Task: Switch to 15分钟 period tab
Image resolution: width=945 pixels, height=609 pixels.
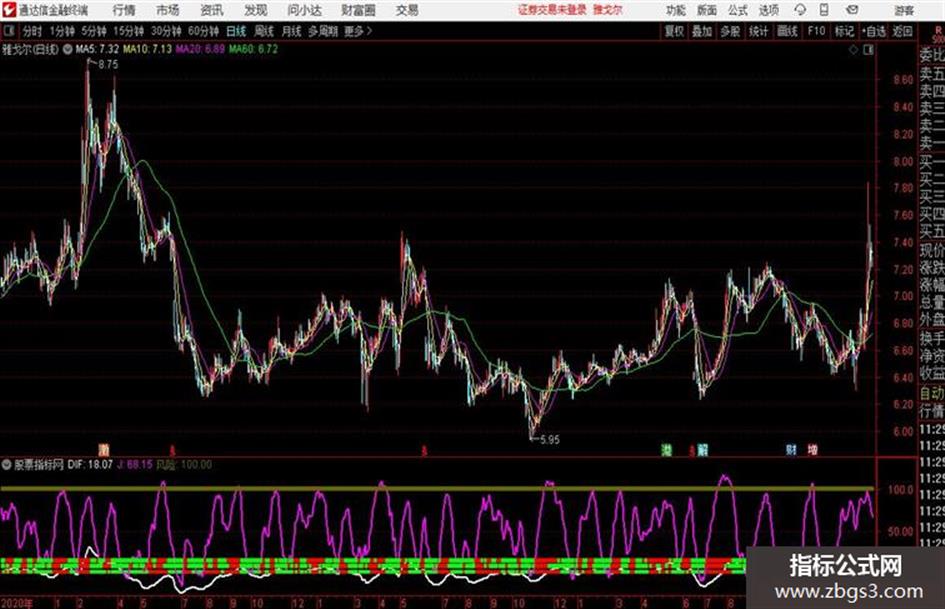Action: pyautogui.click(x=129, y=31)
